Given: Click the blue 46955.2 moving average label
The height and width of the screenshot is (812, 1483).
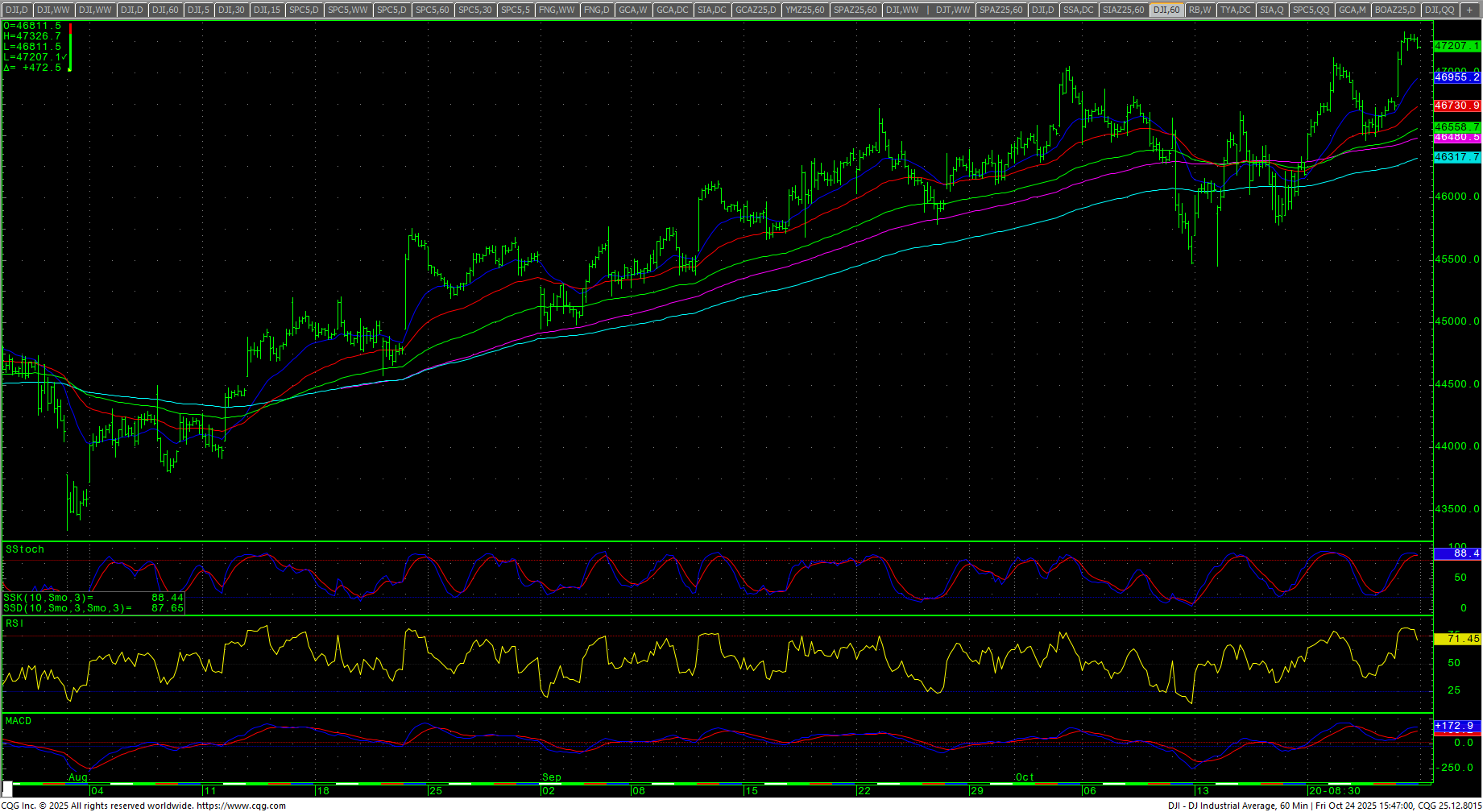Looking at the screenshot, I should (x=1456, y=77).
